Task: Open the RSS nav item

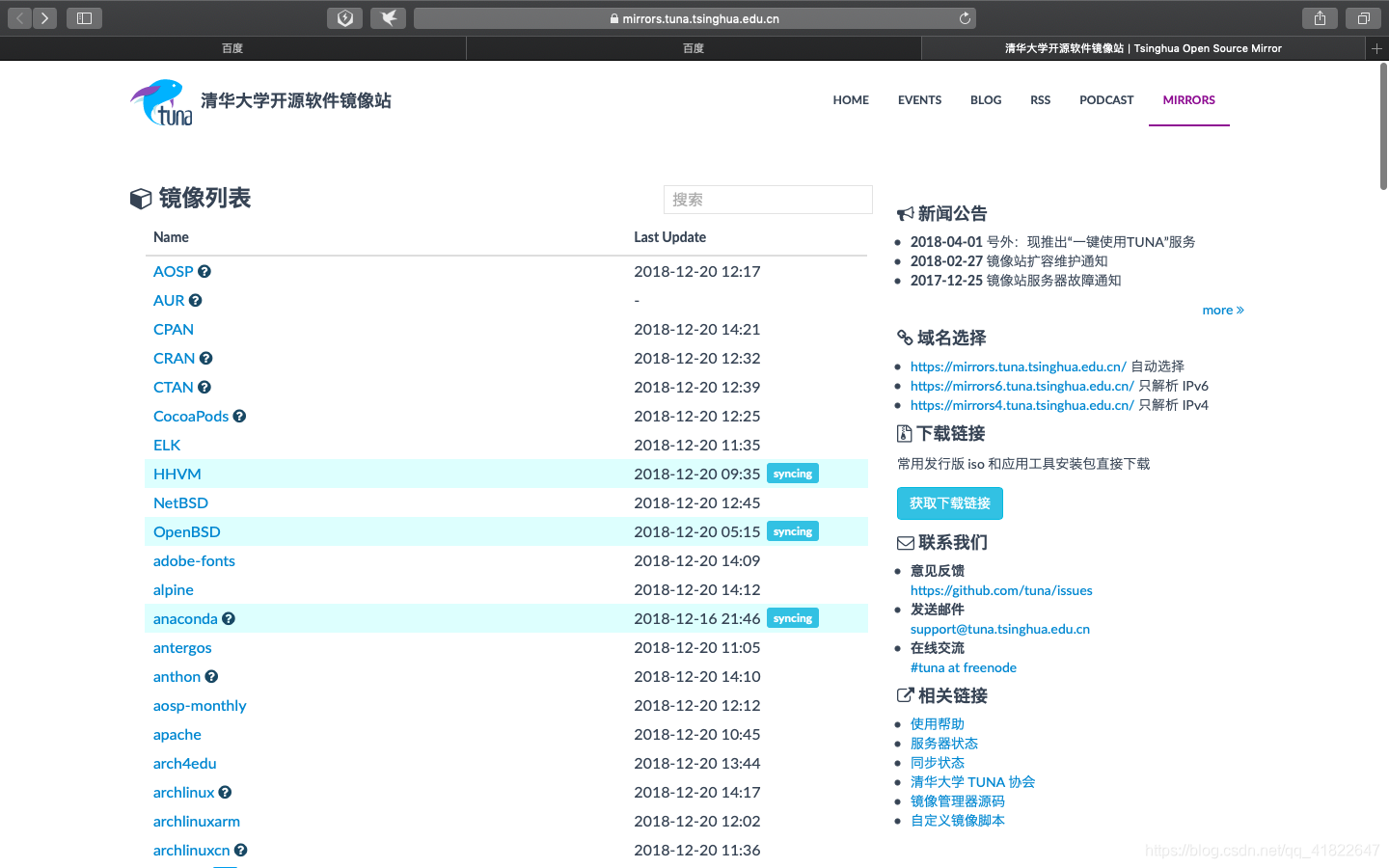Action: tap(1040, 100)
